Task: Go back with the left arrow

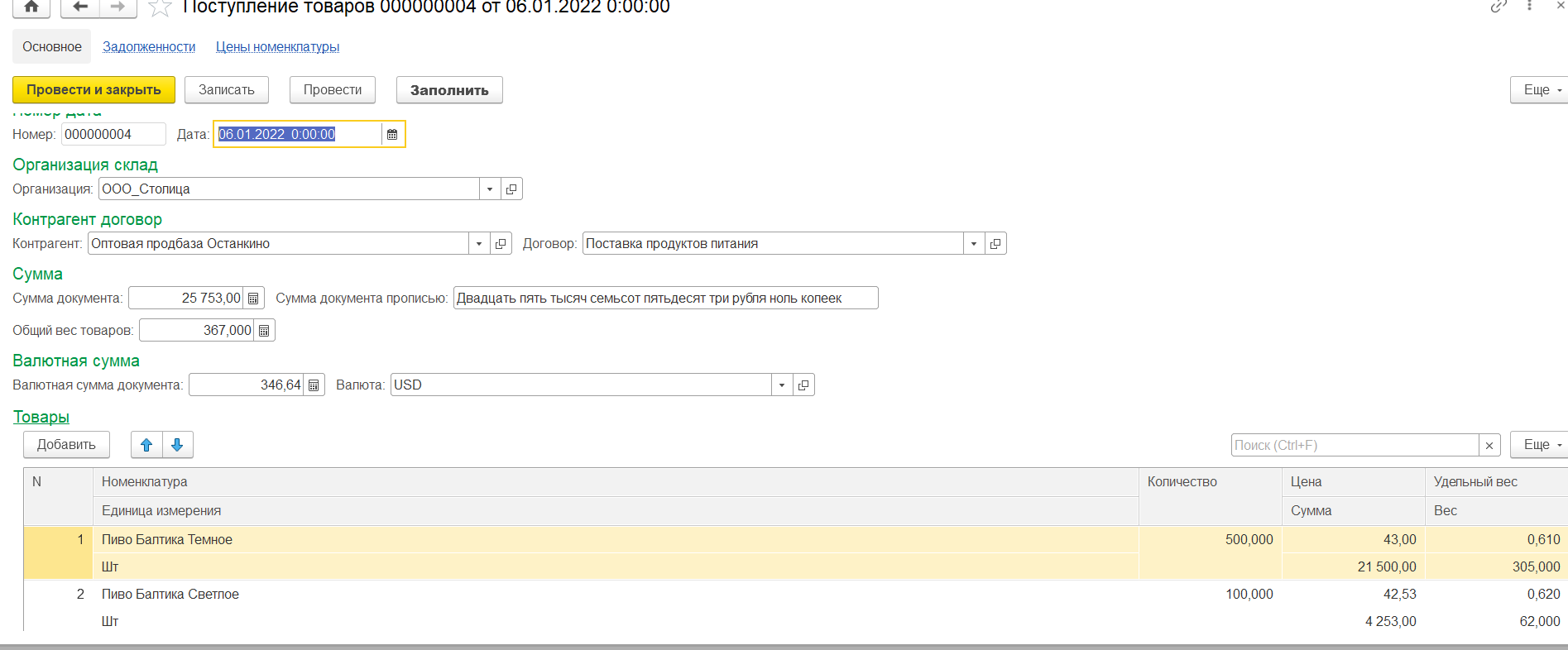Action: pyautogui.click(x=80, y=7)
